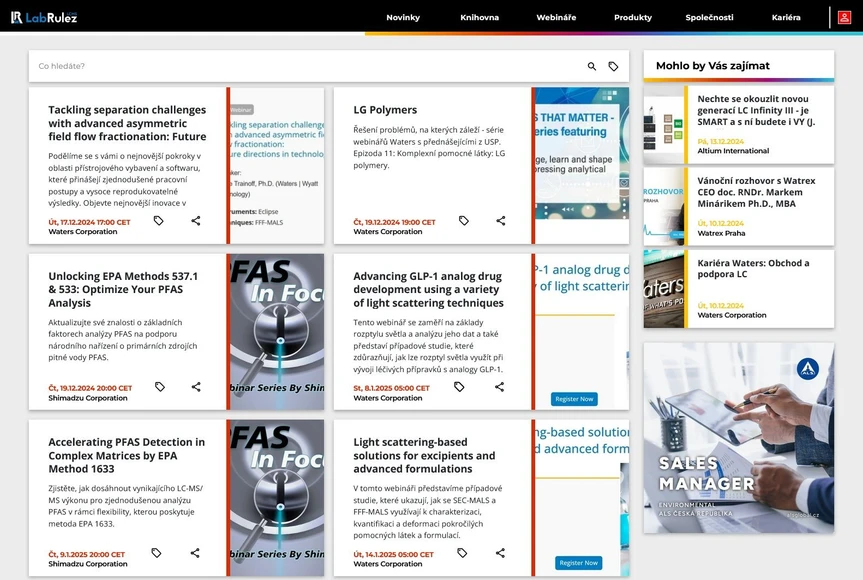
Task: Click date 'Út, 17.12.2024 17:00 CET'
Action: coord(89,222)
